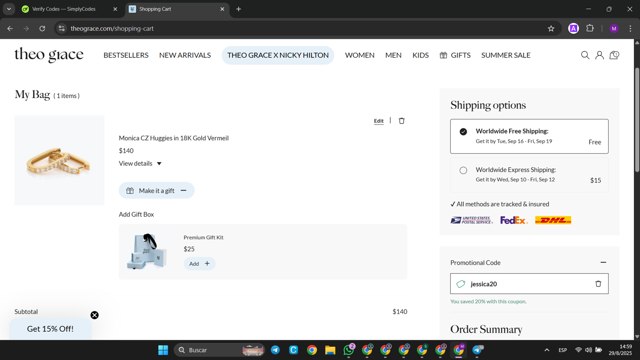Open the KIDS menu
This screenshot has width=640, height=360.
(x=420, y=55)
